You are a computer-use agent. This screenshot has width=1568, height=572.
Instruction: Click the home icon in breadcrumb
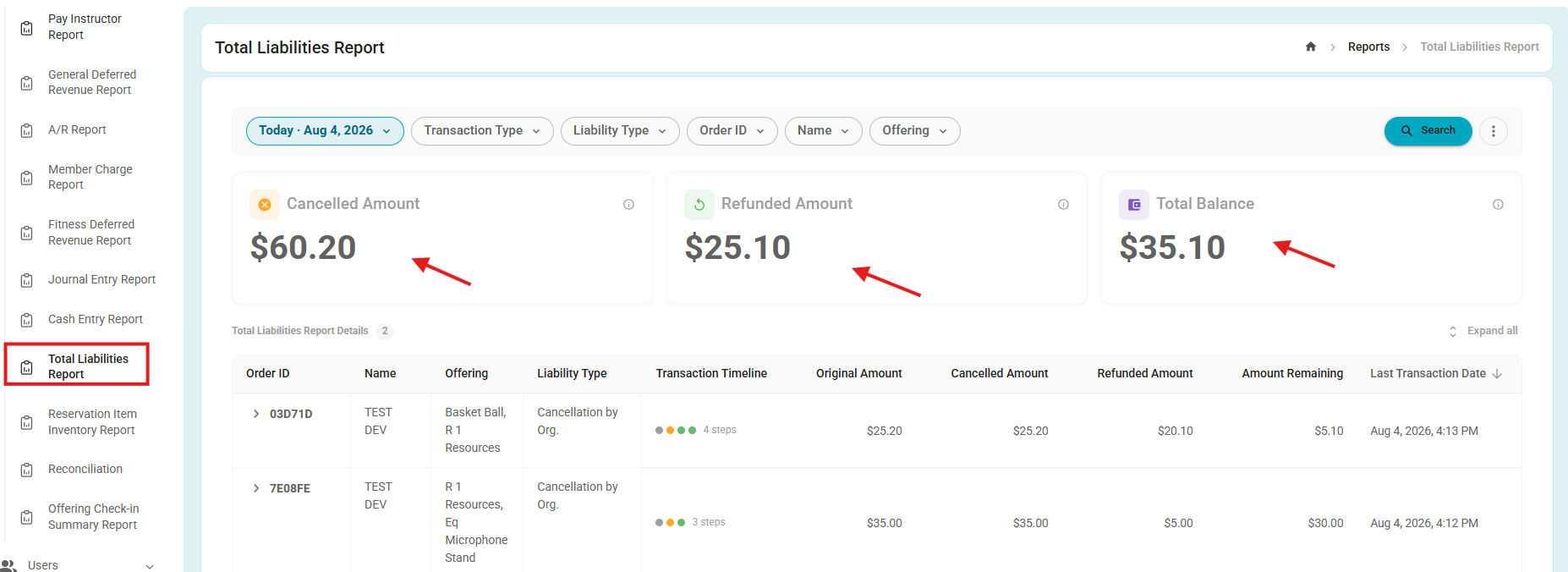click(x=1311, y=47)
